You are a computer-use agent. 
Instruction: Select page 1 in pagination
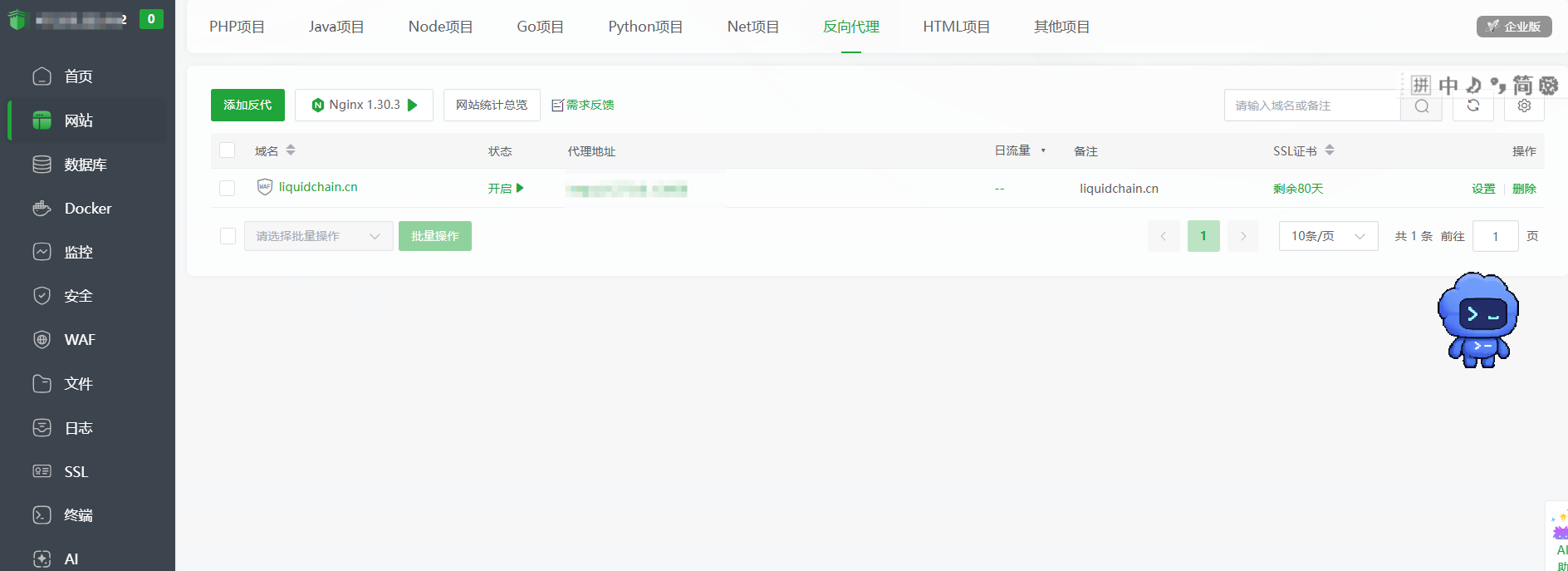[x=1203, y=236]
